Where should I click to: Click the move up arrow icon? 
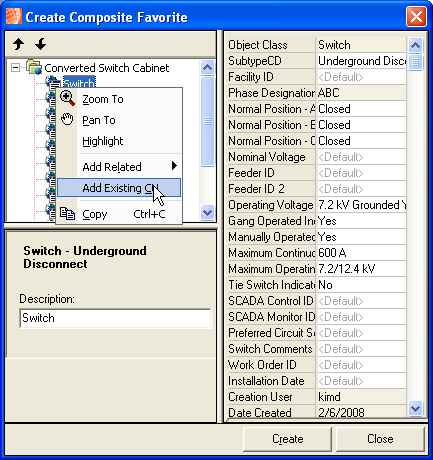point(19,44)
